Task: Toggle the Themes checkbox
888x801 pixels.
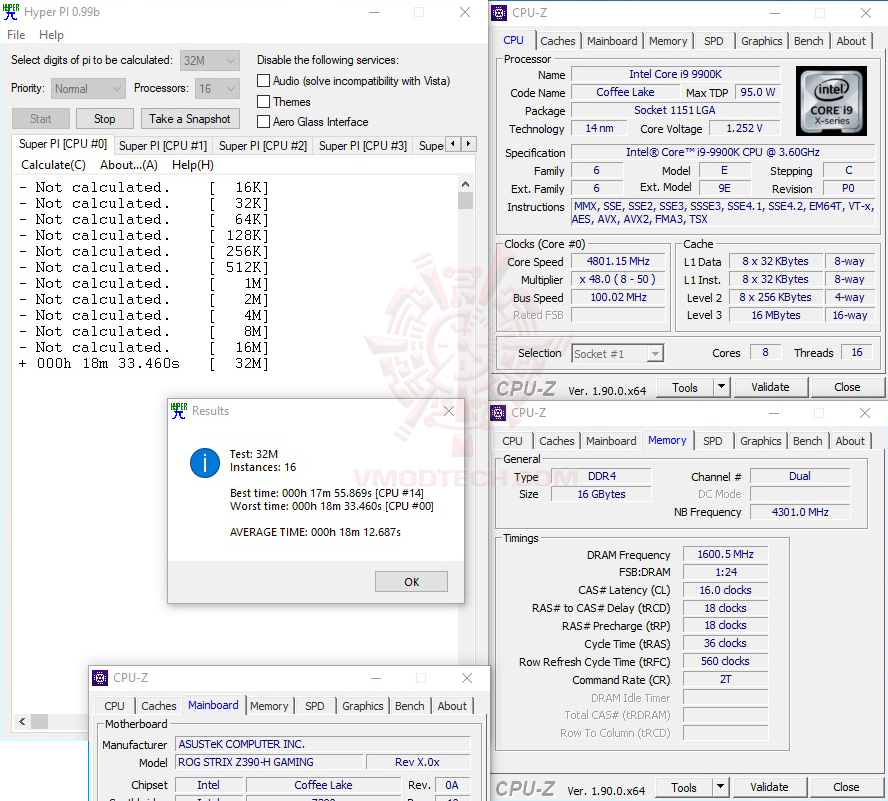Action: (263, 101)
